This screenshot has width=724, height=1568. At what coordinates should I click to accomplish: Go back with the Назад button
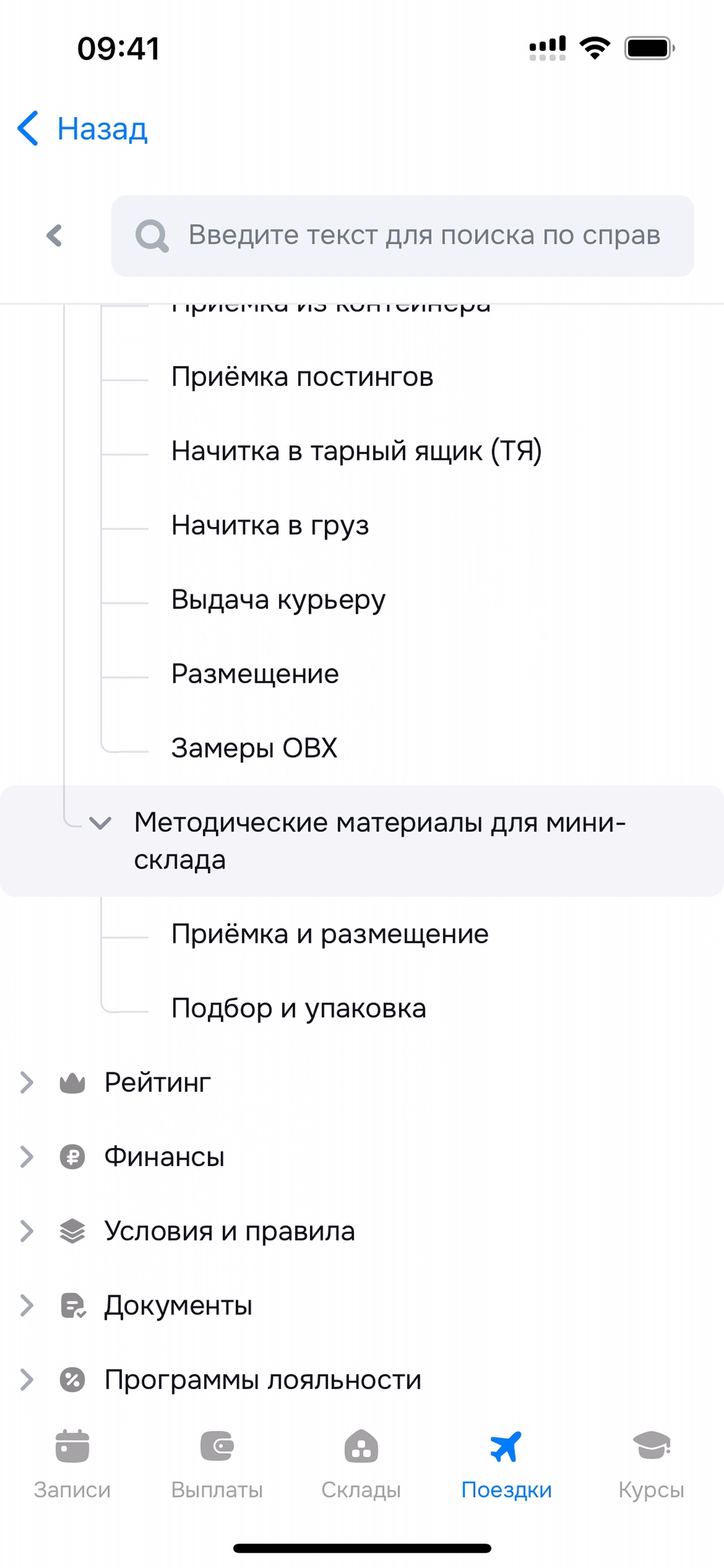point(83,129)
